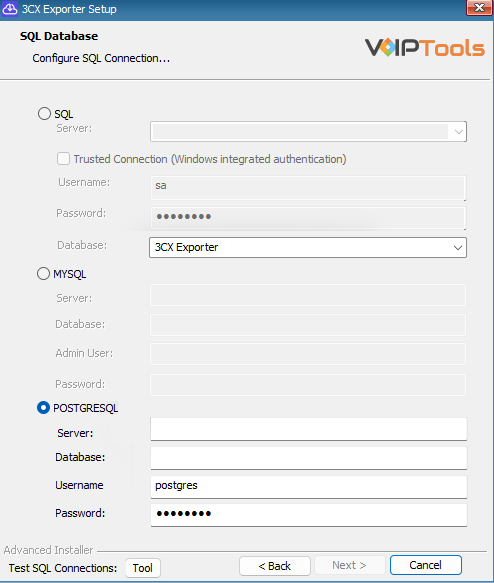This screenshot has width=494, height=583.
Task: Click the POSTGRESQL Server input field
Action: [x=309, y=429]
